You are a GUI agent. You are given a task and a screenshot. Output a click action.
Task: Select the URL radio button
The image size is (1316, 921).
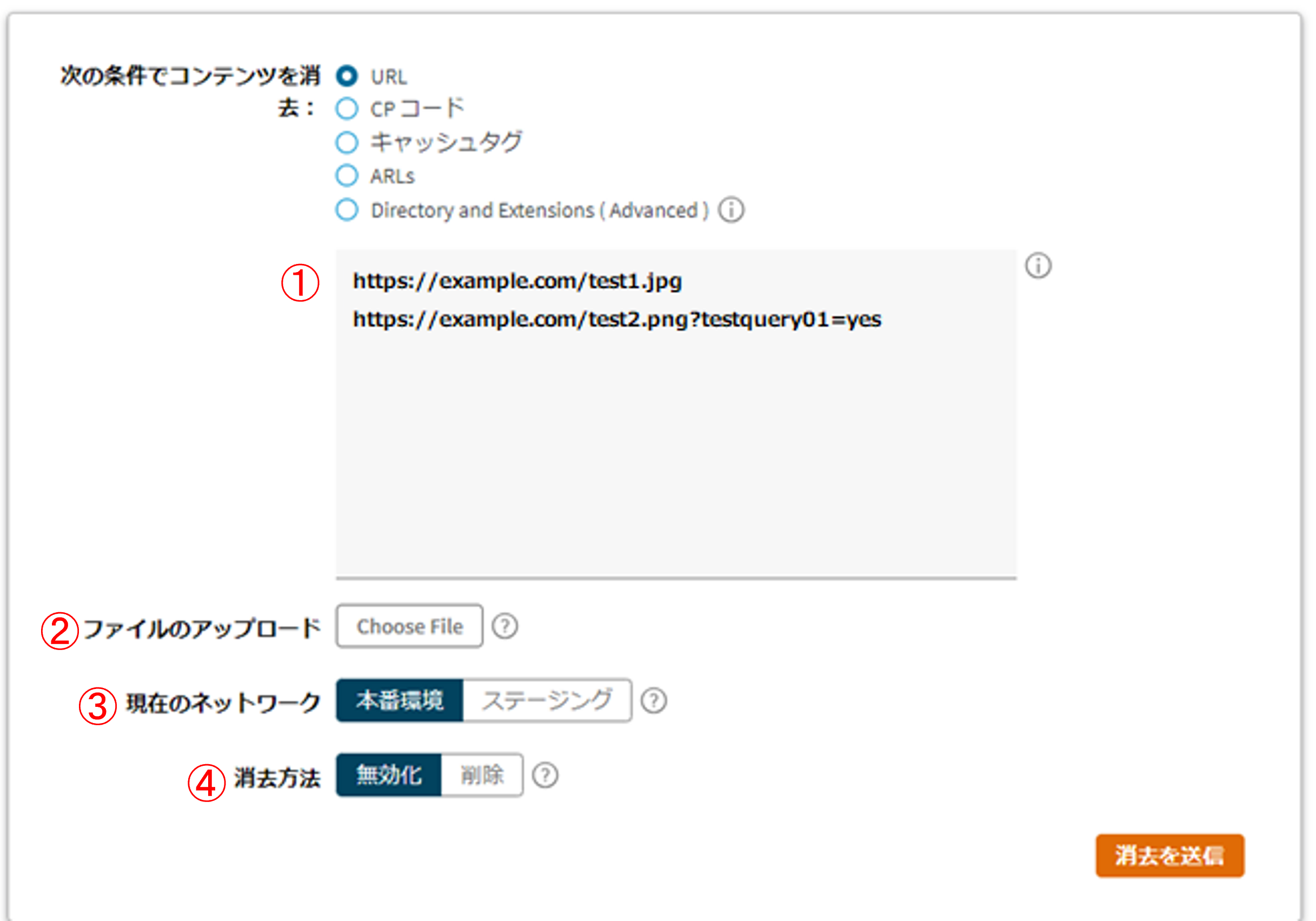point(347,76)
